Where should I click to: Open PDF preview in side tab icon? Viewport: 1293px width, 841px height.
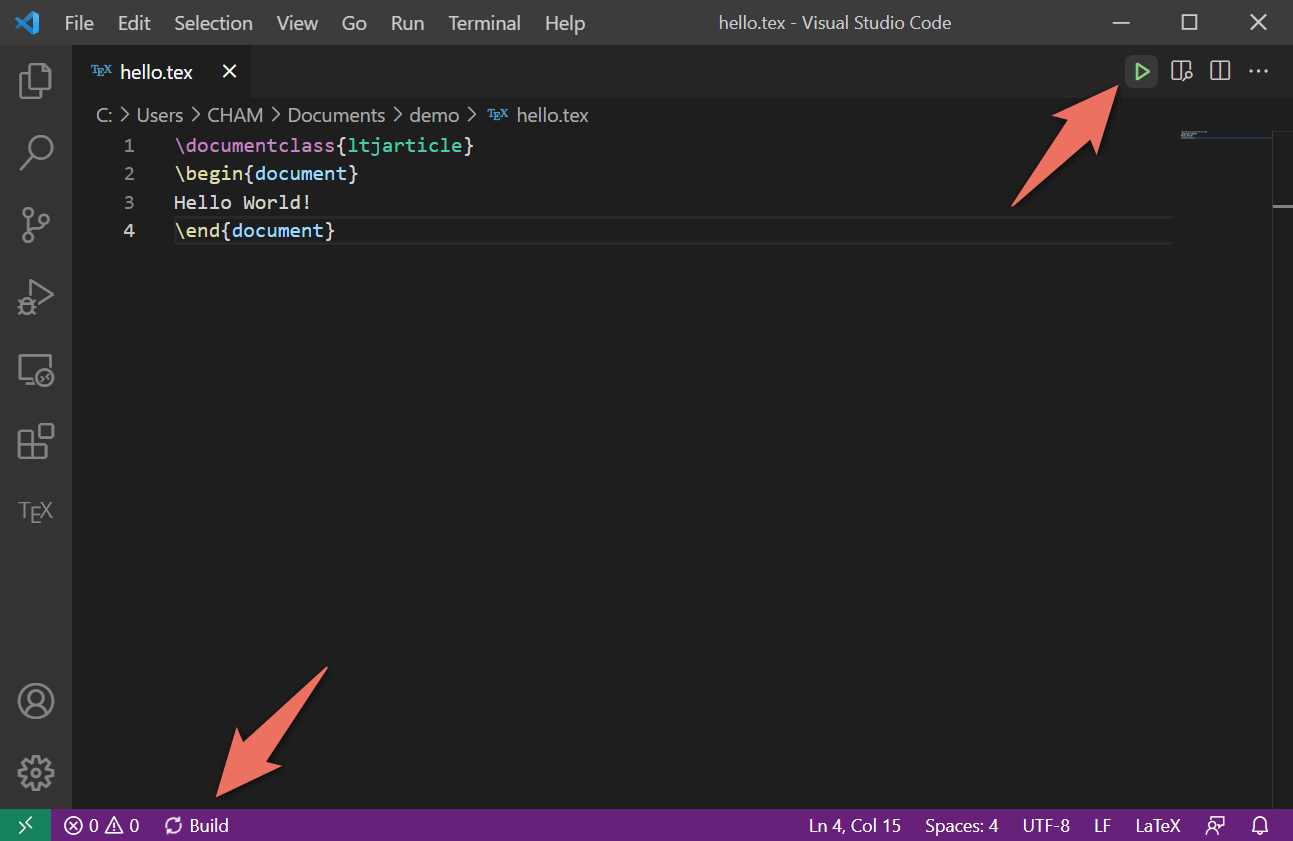tap(1181, 71)
